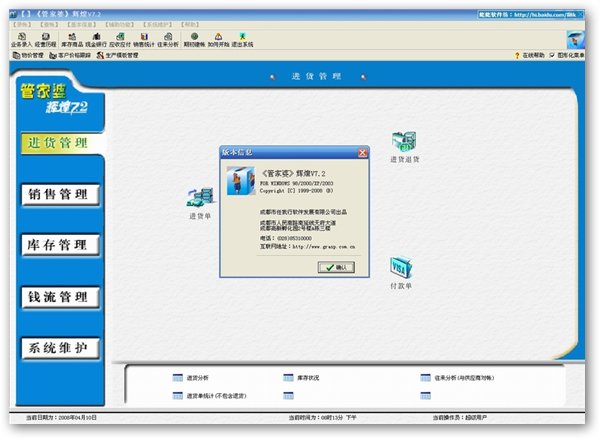Click the 业务录入 toolbar icon

(x=20, y=39)
